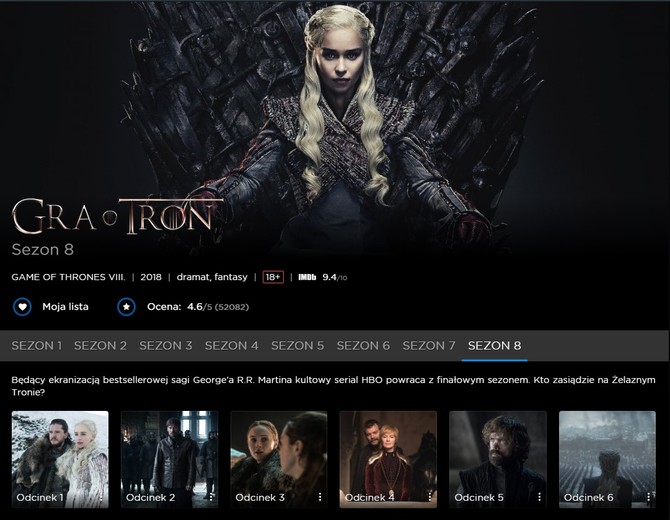Click the Gra o Tron logo title
Screen dimensions: 670x520
tap(118, 216)
